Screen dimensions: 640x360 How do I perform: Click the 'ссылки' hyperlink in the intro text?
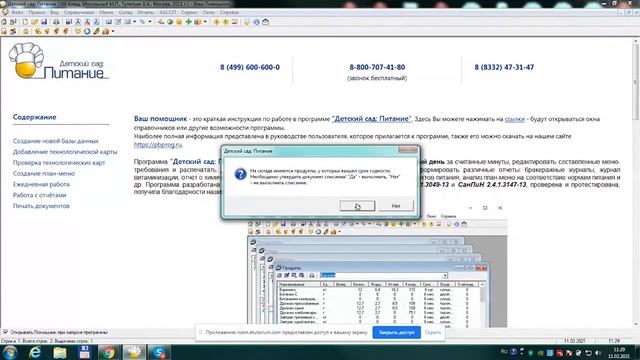click(x=514, y=119)
